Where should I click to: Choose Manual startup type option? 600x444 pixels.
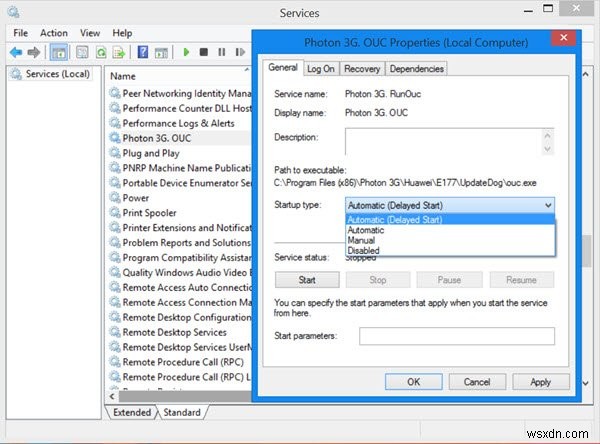click(450, 240)
